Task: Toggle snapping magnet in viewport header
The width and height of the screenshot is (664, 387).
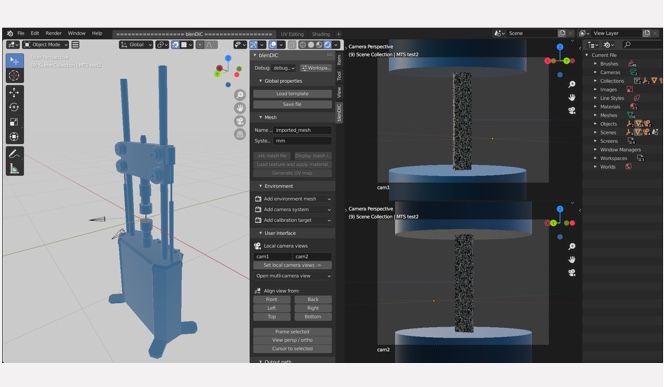Action: [175, 44]
